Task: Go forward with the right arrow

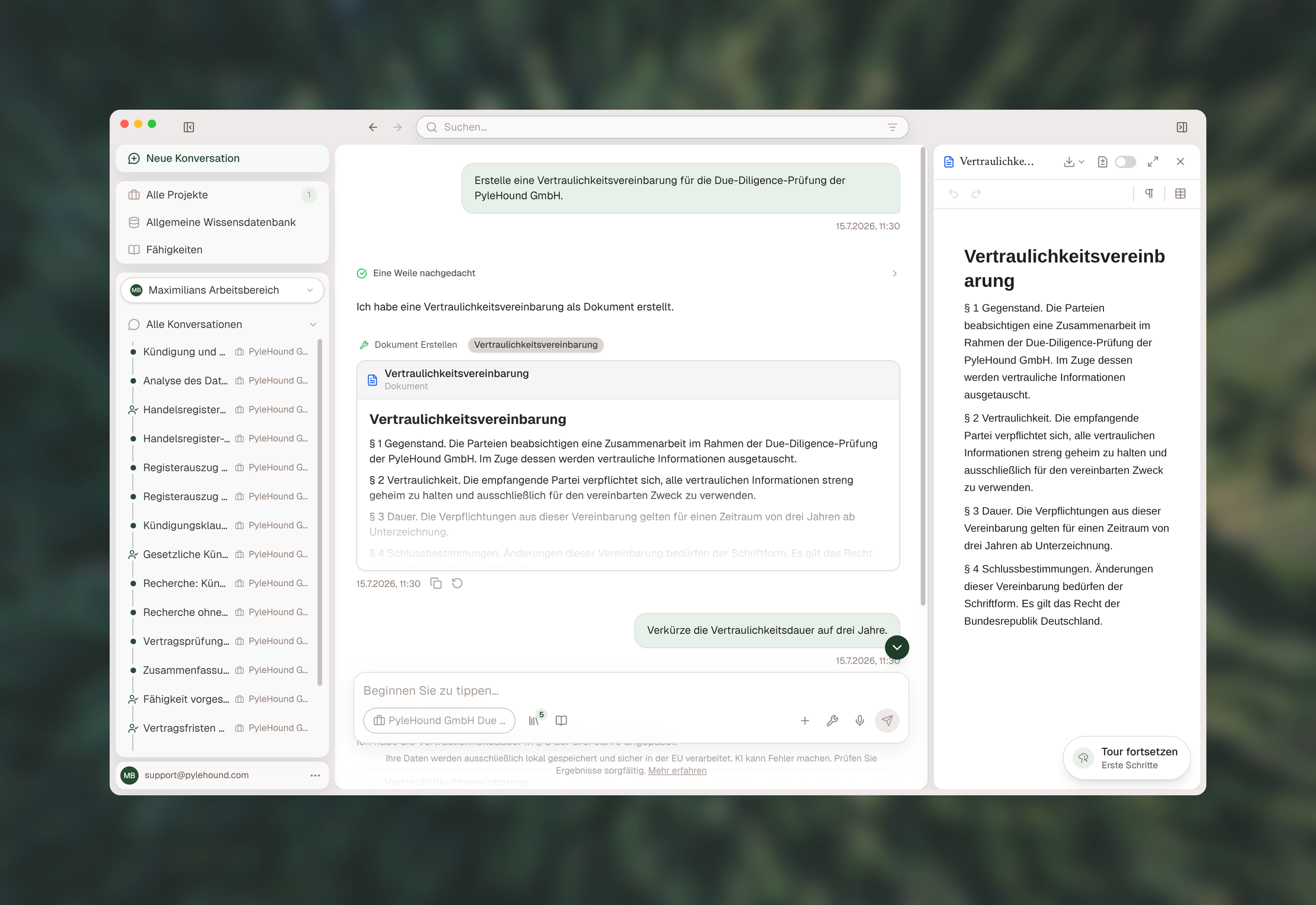Action: 397,127
